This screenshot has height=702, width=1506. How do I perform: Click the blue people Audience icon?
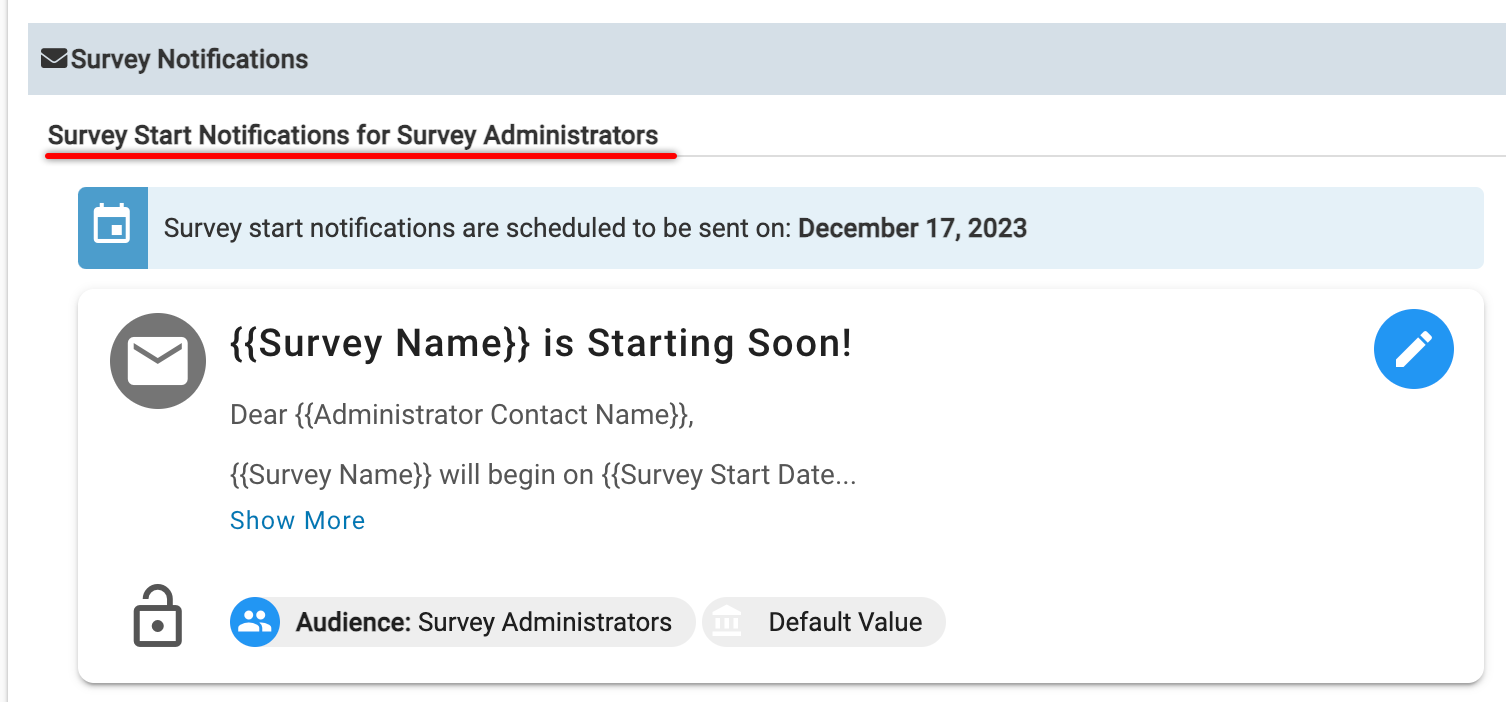255,622
